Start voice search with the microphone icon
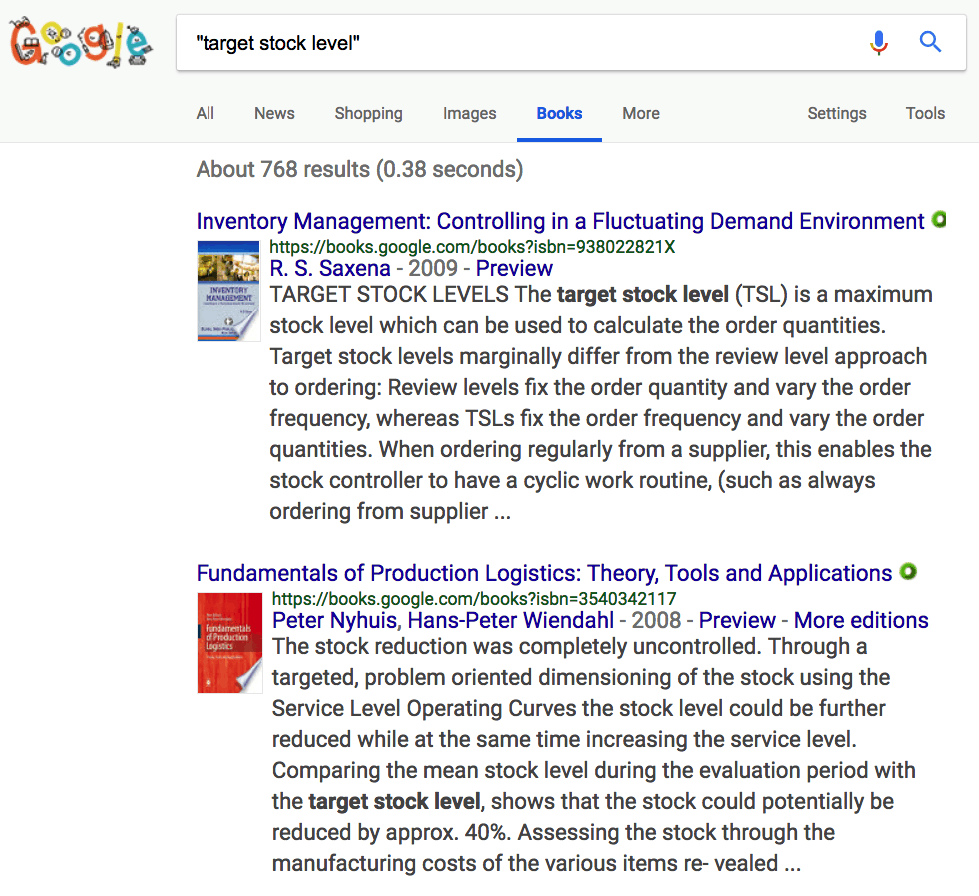This screenshot has width=979, height=896. 878,42
